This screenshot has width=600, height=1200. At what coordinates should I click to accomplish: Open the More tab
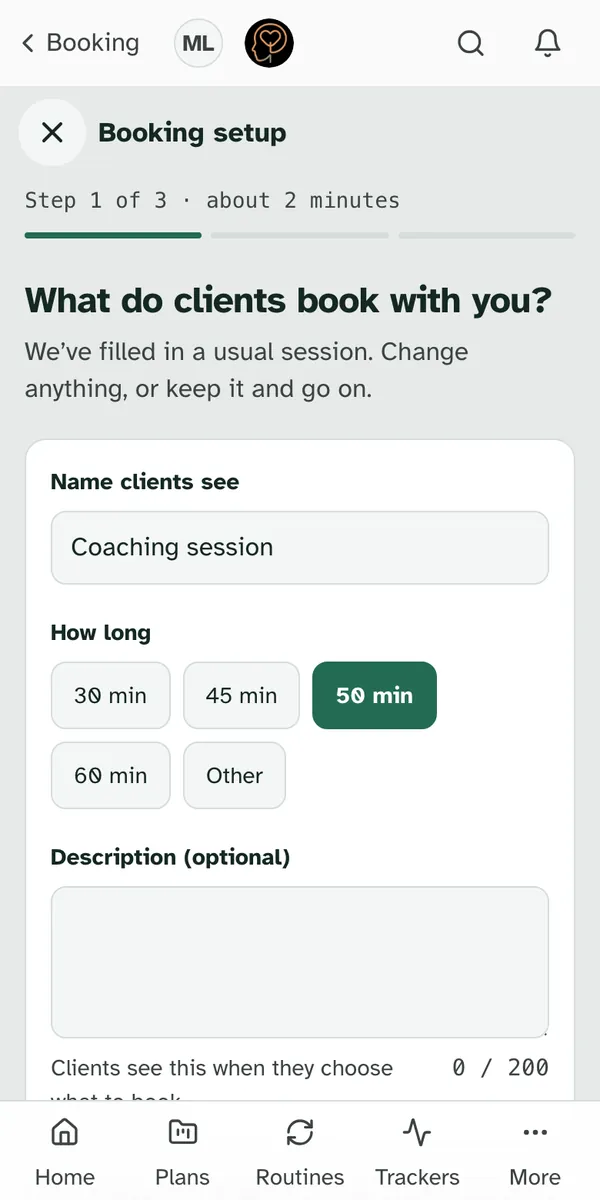coord(535,1151)
